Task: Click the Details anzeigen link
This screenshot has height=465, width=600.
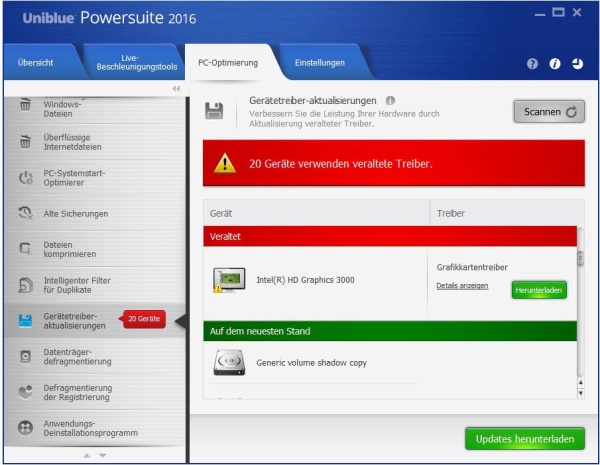Action: point(462,286)
